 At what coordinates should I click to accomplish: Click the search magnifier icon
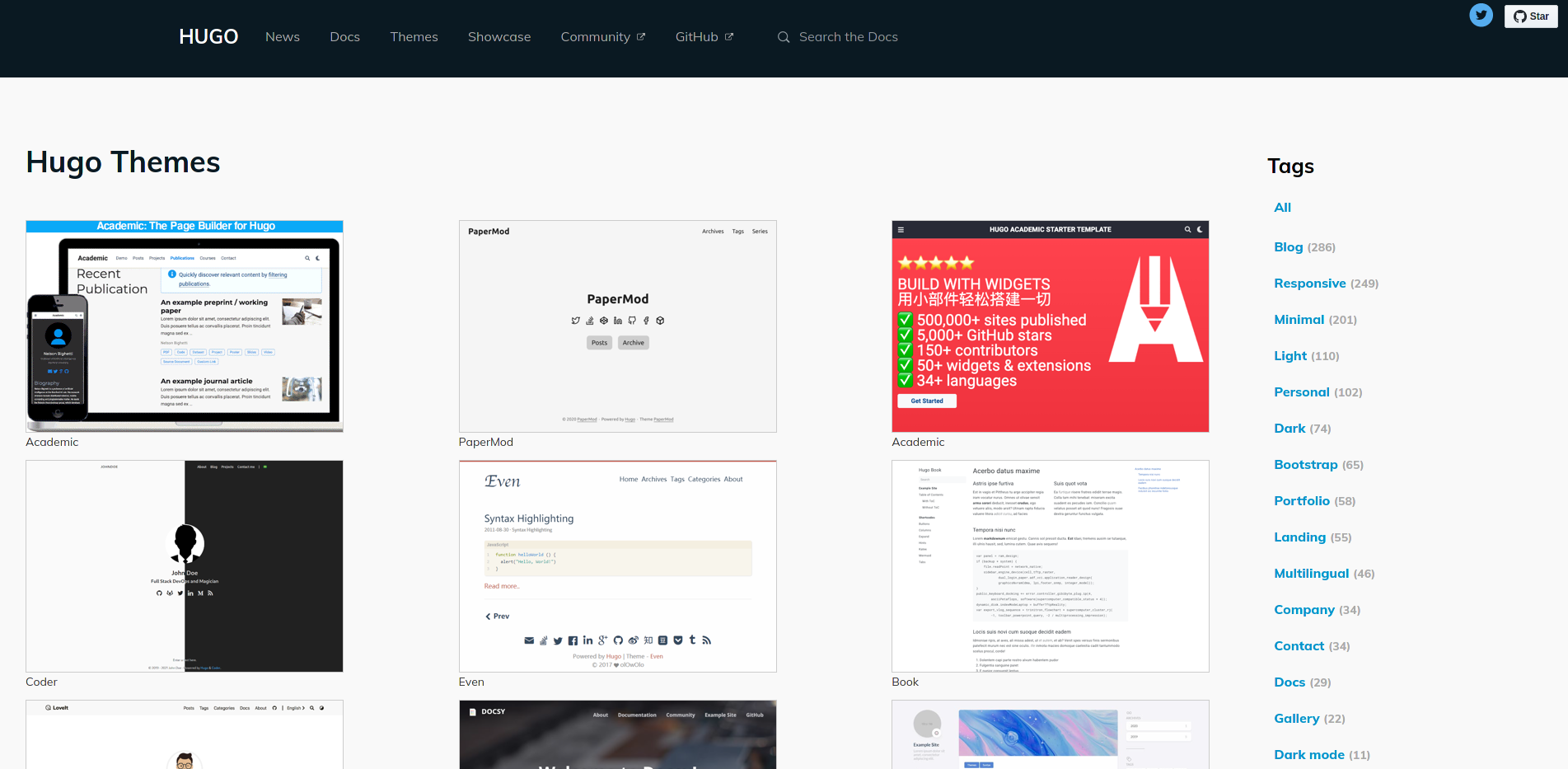(784, 37)
